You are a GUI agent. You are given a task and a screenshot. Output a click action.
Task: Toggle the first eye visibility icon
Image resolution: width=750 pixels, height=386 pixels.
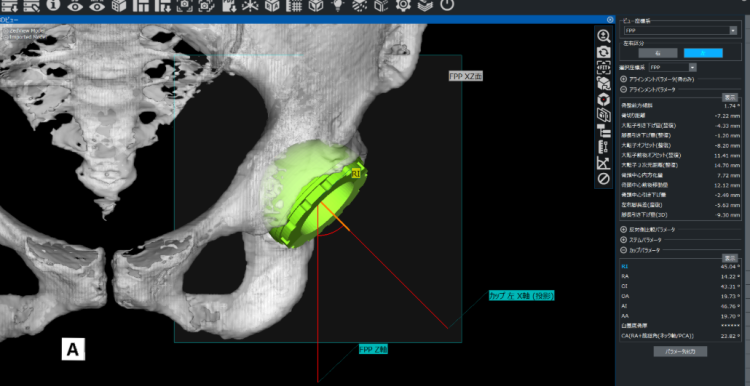point(76,5)
